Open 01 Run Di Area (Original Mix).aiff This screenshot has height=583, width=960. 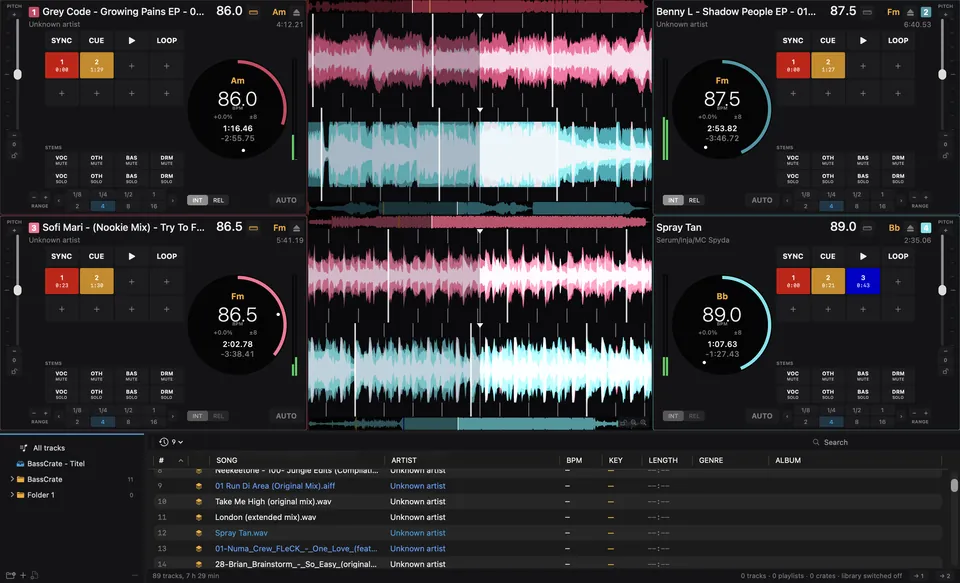pos(275,486)
